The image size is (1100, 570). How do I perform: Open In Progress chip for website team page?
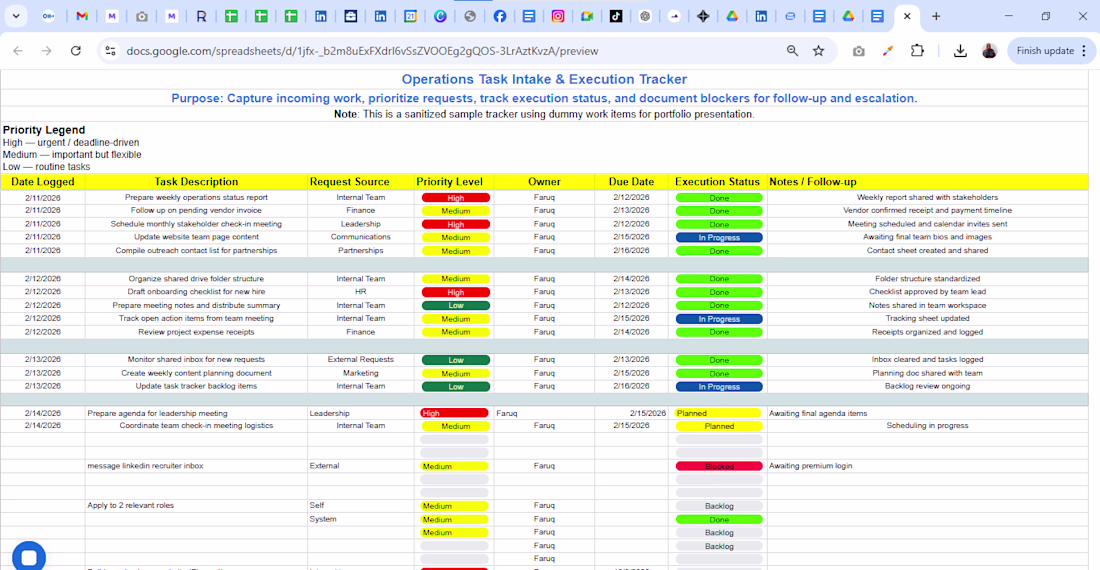pyautogui.click(x=719, y=238)
